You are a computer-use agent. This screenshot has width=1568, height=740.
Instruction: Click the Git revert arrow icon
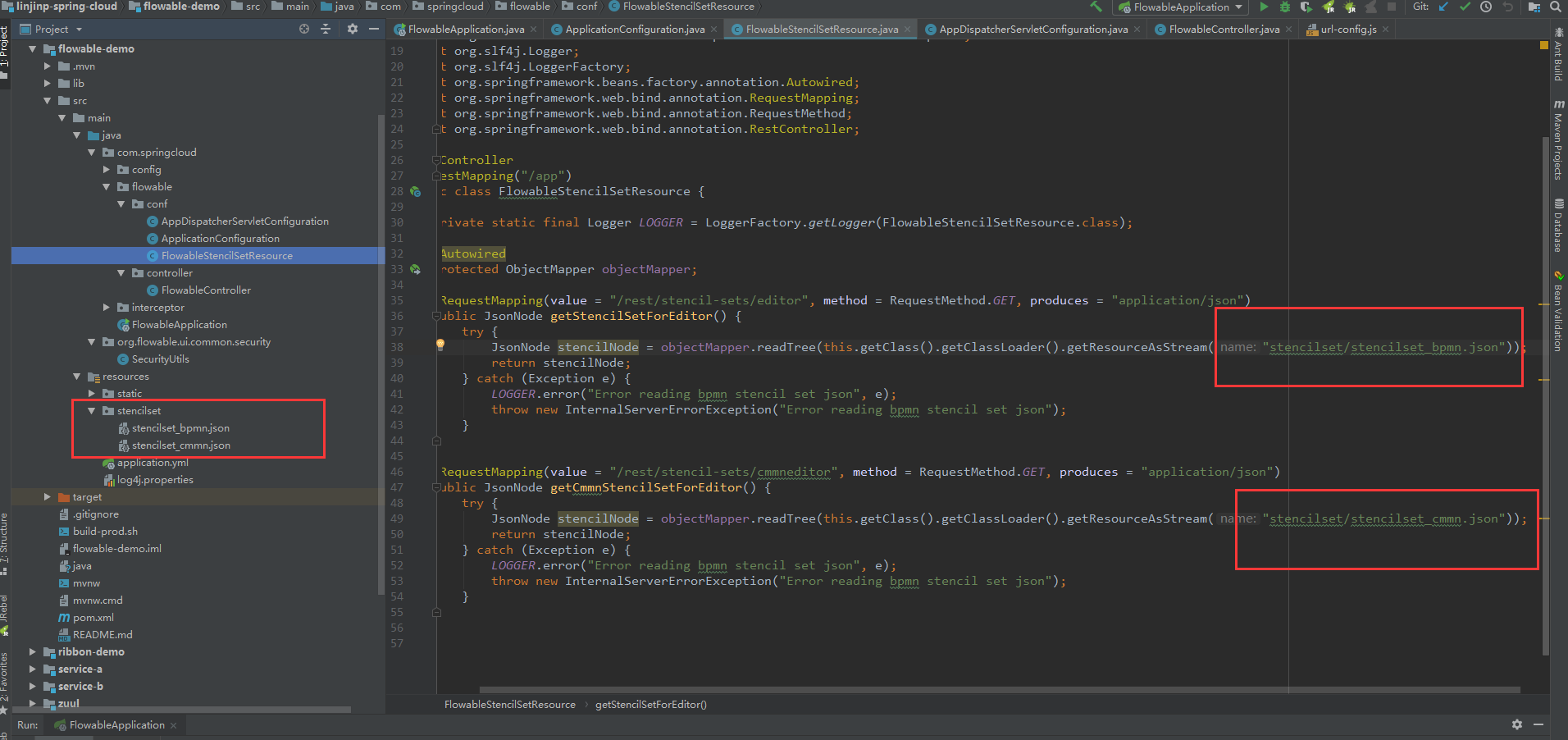coord(1507,7)
